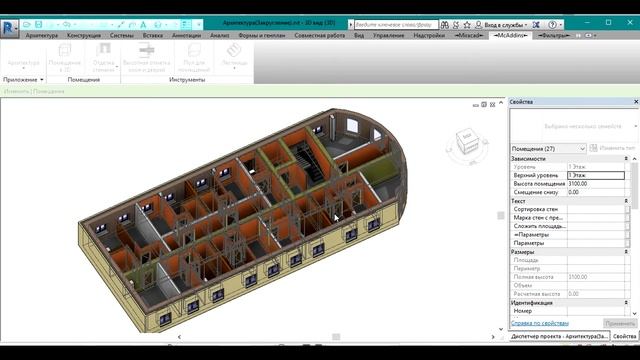Image resolution: width=640 pixels, height=360 pixels.
Task: Open the Mcscad ribbon tab
Action: [x=469, y=36]
